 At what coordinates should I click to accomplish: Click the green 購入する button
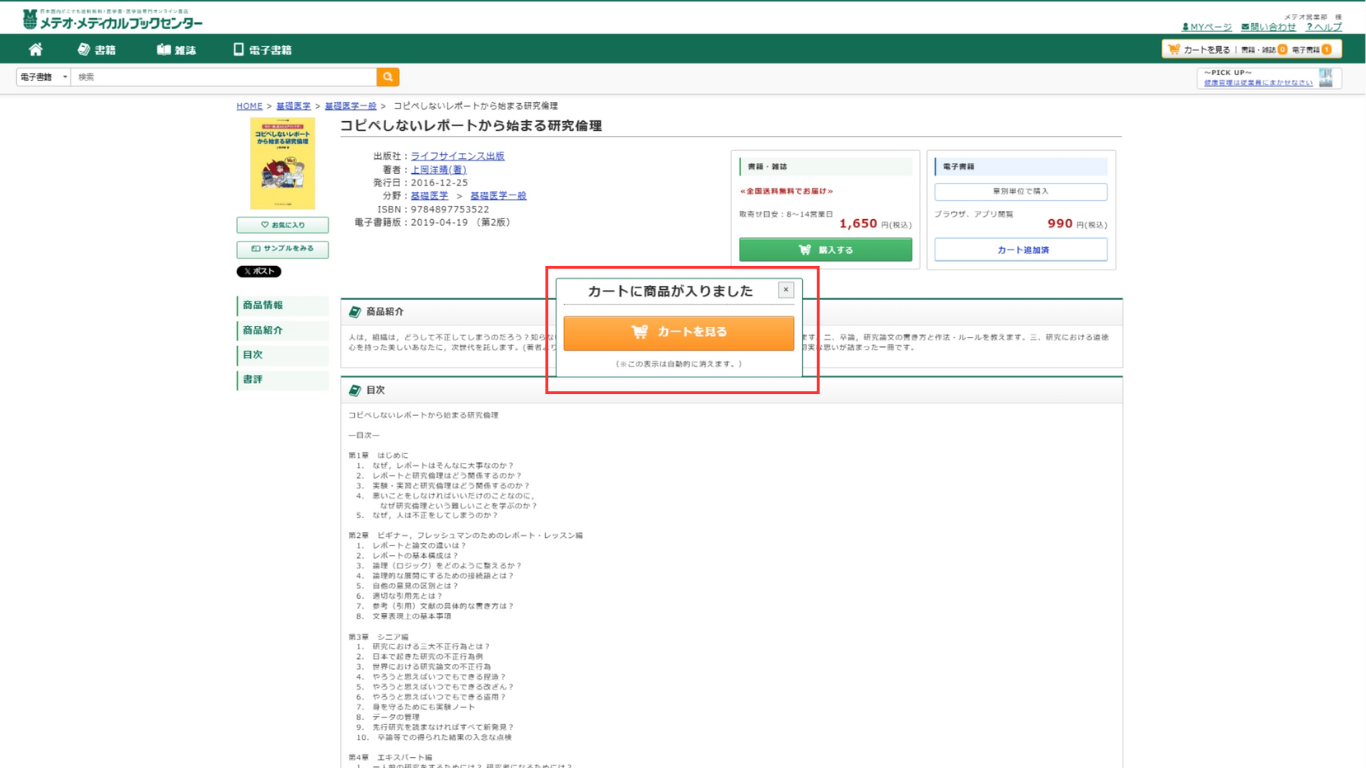825,249
